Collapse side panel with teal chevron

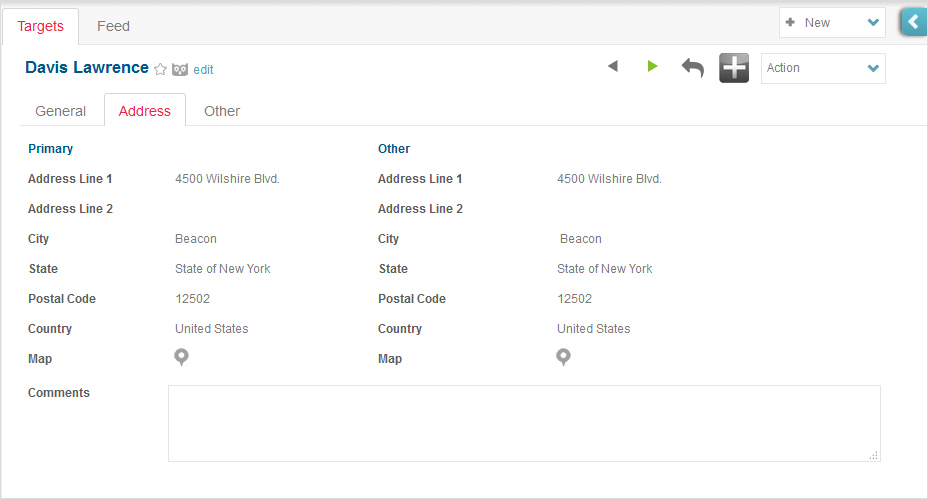pos(914,22)
